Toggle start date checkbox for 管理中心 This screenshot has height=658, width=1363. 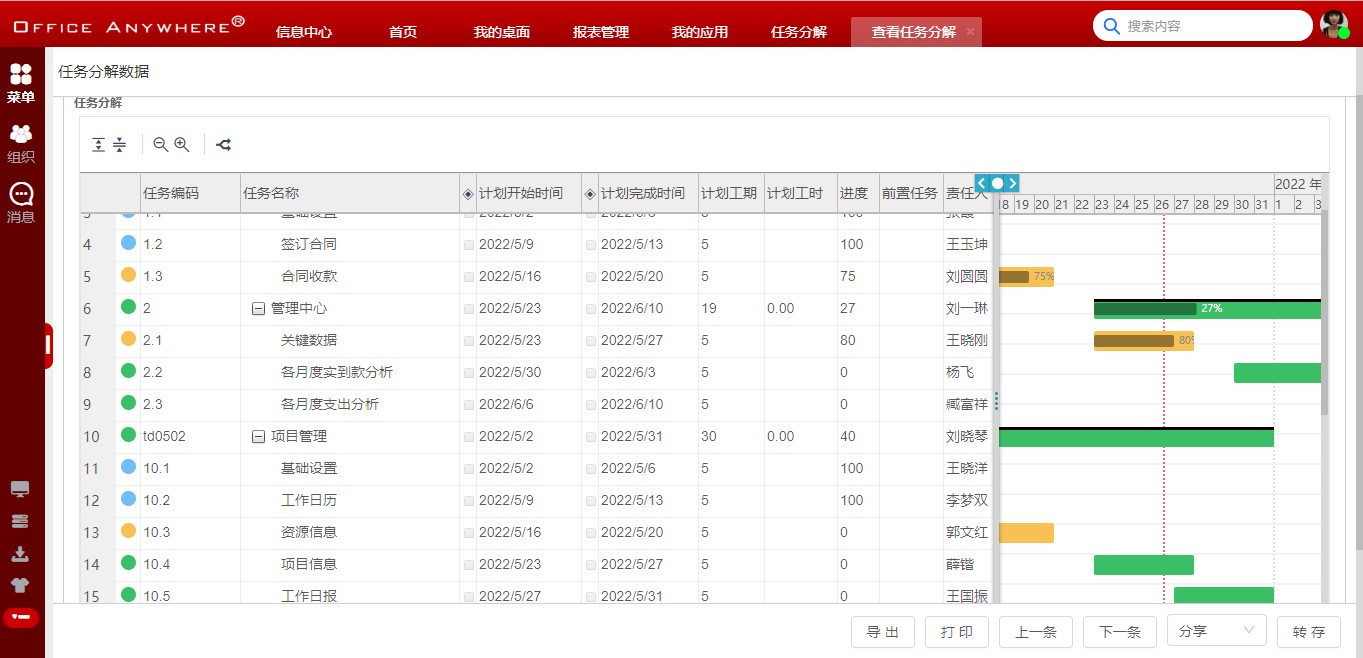coord(469,308)
